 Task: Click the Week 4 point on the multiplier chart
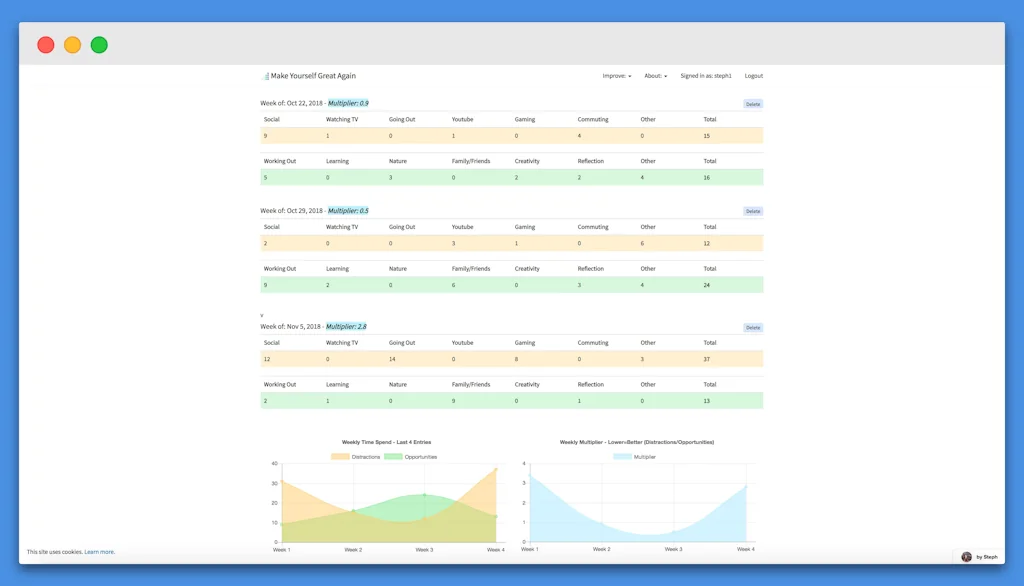(x=746, y=486)
